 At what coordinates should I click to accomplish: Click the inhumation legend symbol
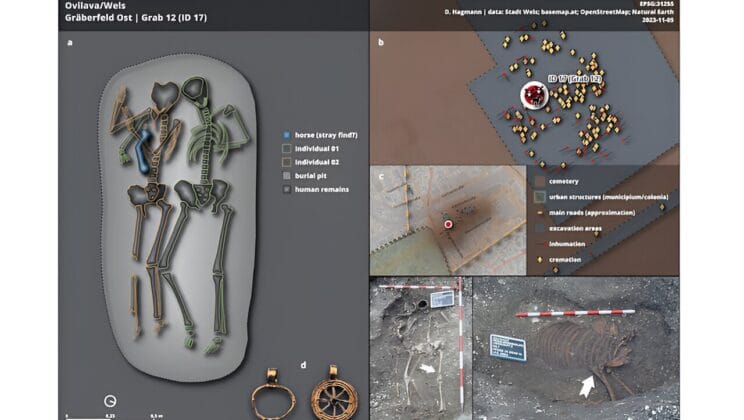(538, 244)
